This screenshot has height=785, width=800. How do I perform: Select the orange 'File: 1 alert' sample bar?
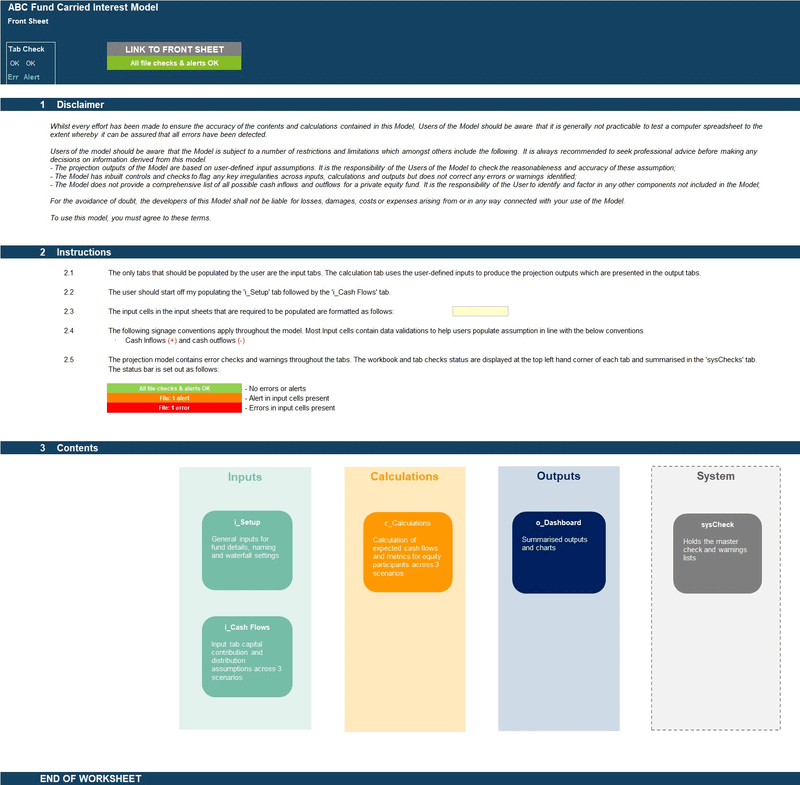point(174,398)
